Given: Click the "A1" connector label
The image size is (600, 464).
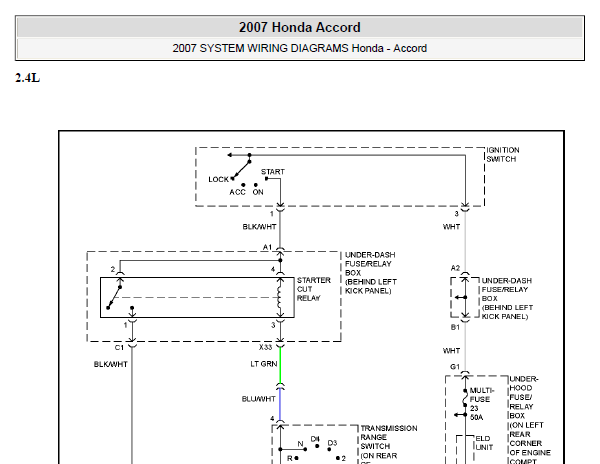Looking at the screenshot, I should pos(267,247).
